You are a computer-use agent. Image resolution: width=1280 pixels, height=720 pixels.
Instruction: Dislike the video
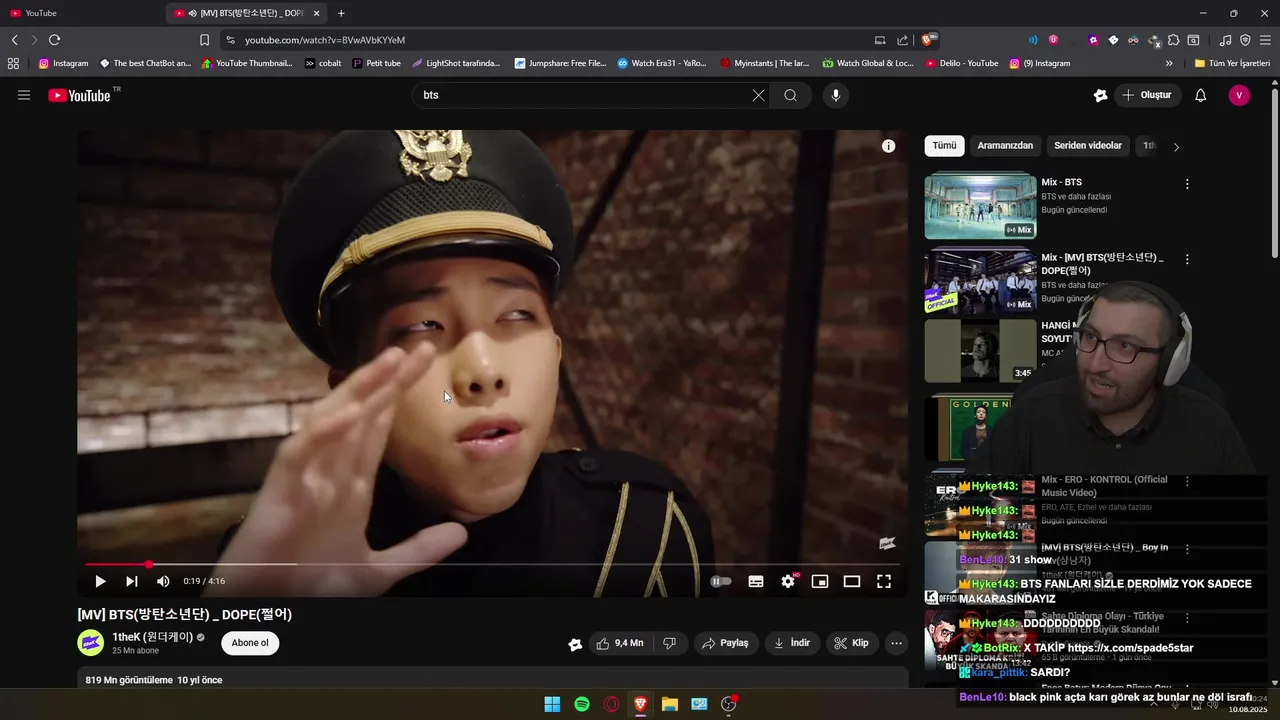pos(670,643)
